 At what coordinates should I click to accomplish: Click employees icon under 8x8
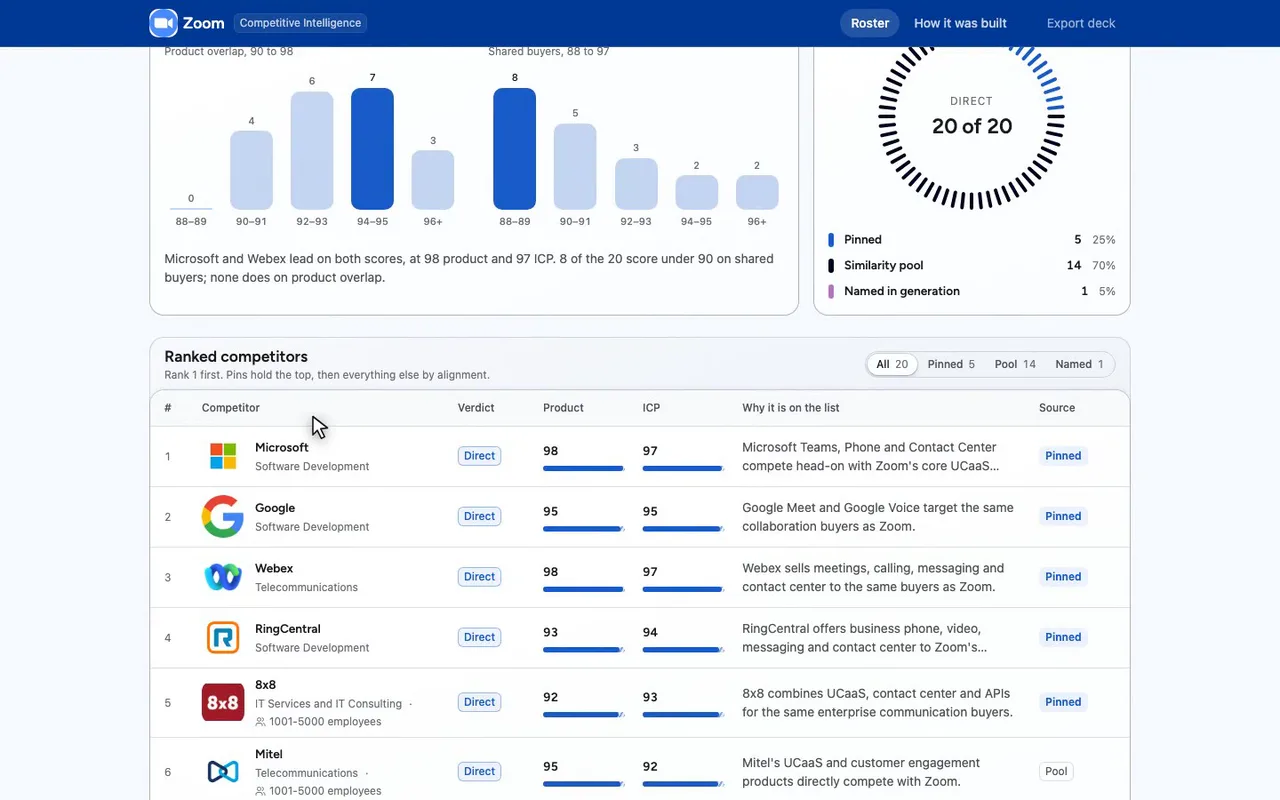coord(260,722)
